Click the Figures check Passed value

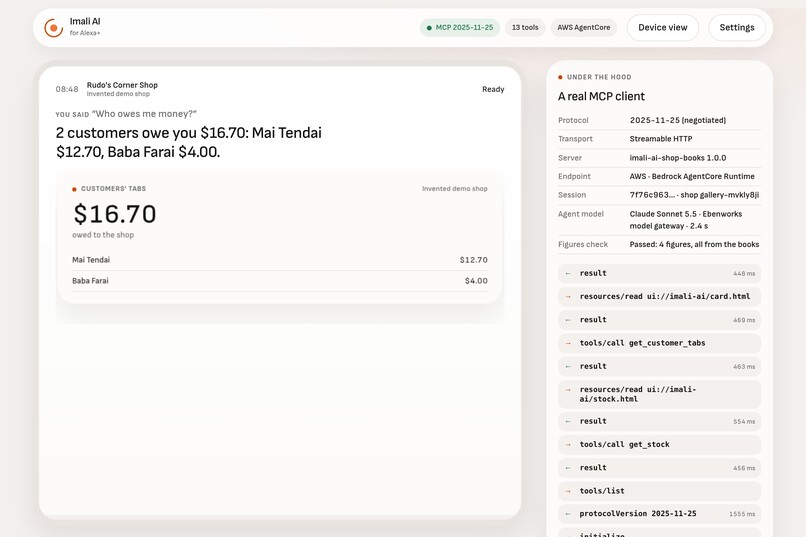[694, 244]
